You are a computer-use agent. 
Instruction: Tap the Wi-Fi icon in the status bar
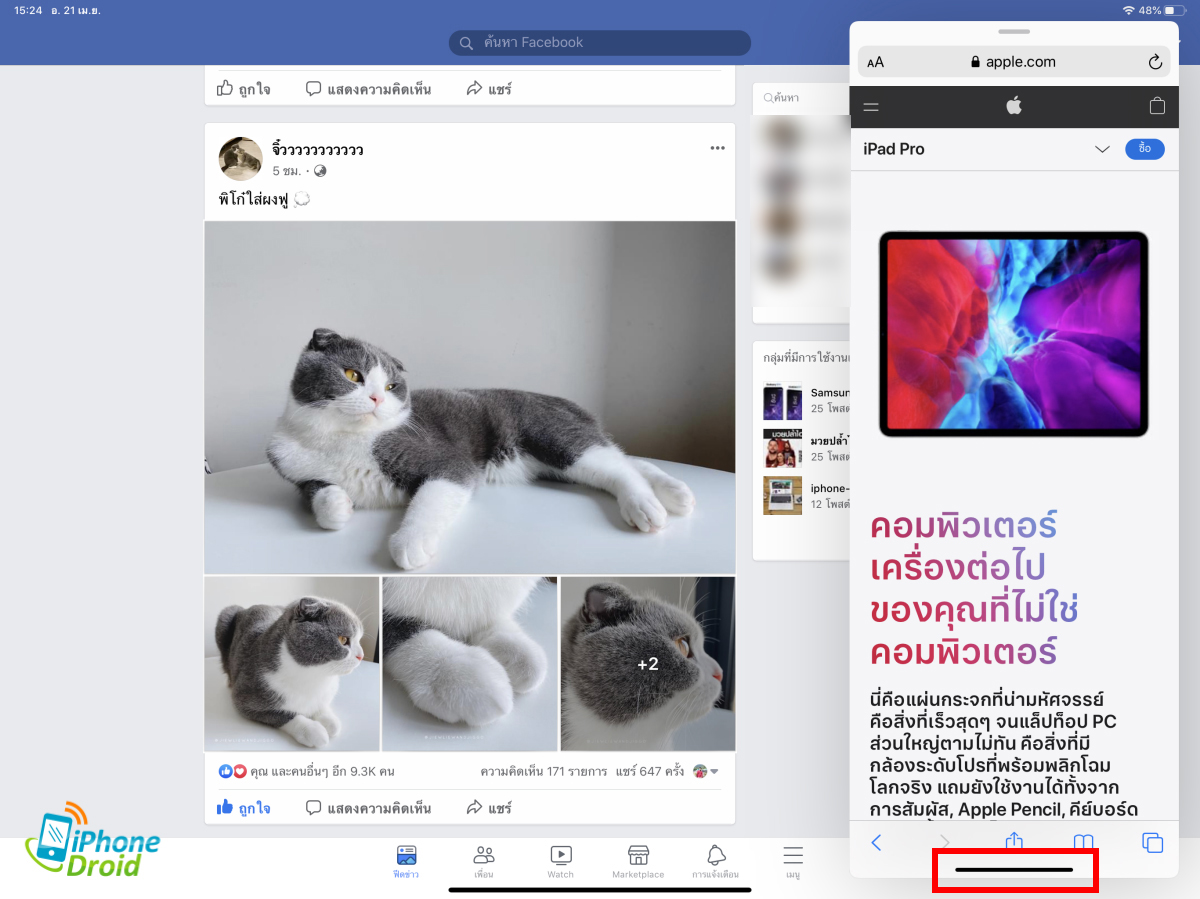(1128, 10)
